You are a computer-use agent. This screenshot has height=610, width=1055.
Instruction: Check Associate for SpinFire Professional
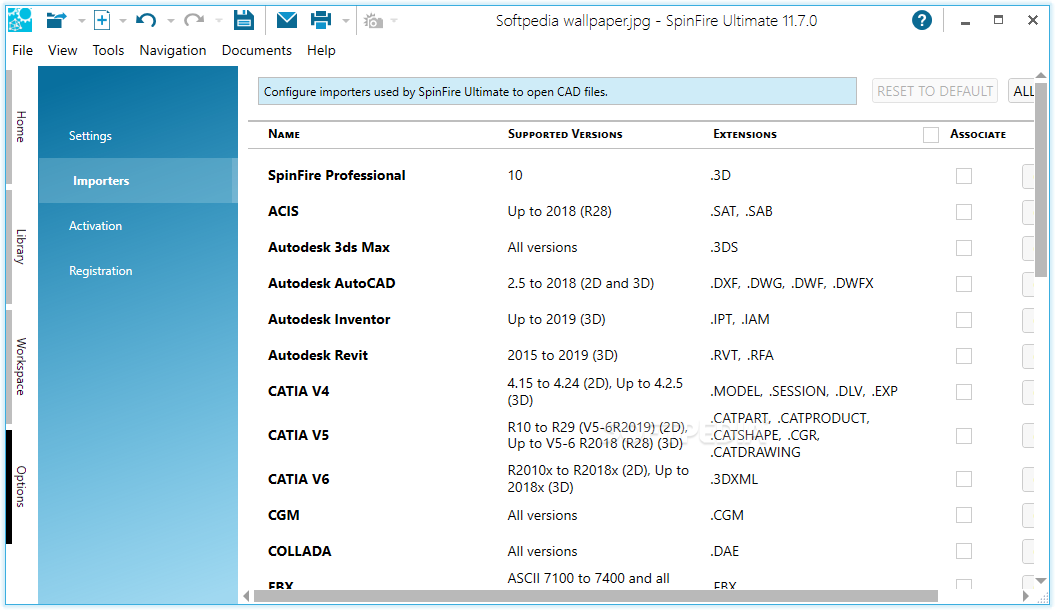(963, 176)
